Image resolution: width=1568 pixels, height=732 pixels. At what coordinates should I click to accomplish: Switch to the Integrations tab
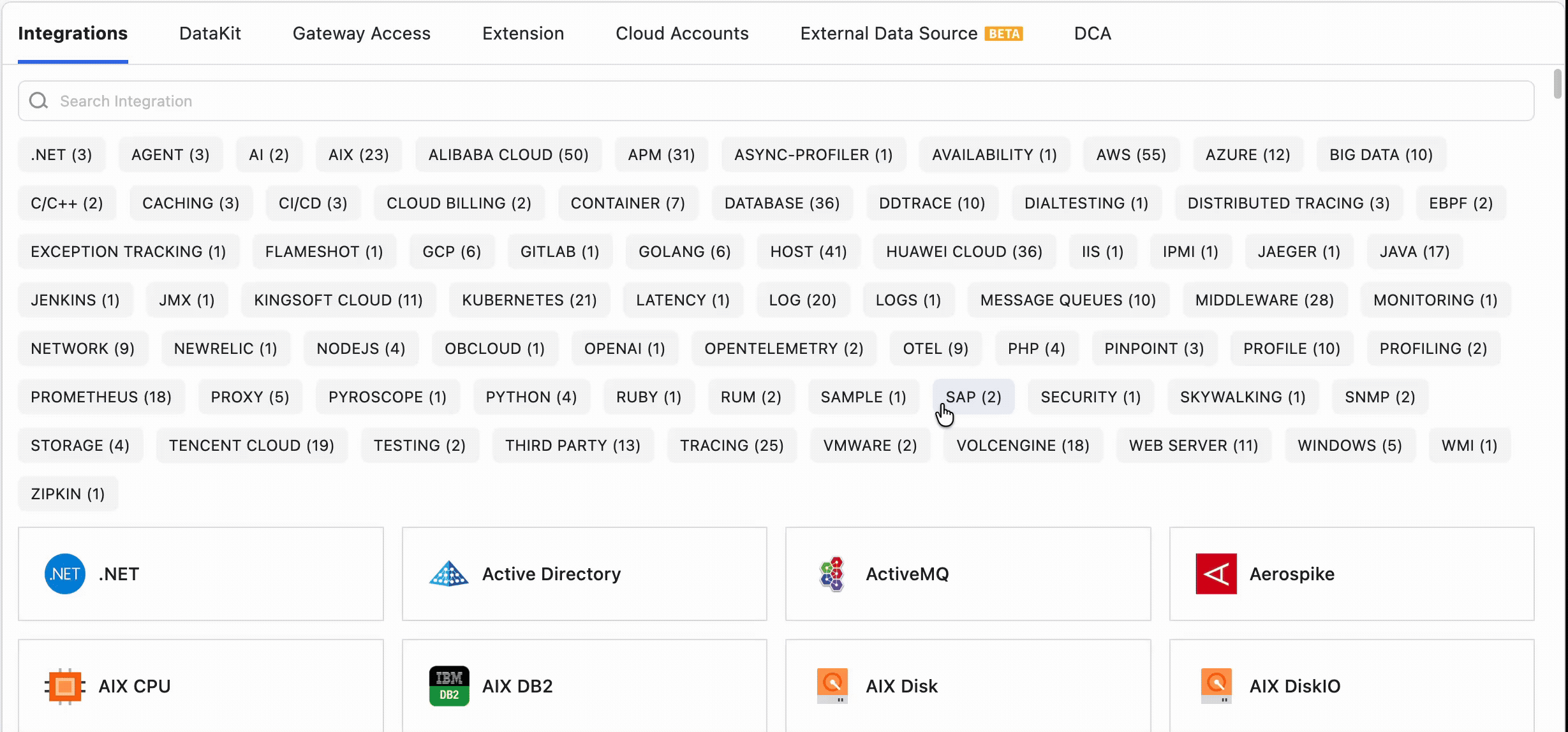point(73,33)
